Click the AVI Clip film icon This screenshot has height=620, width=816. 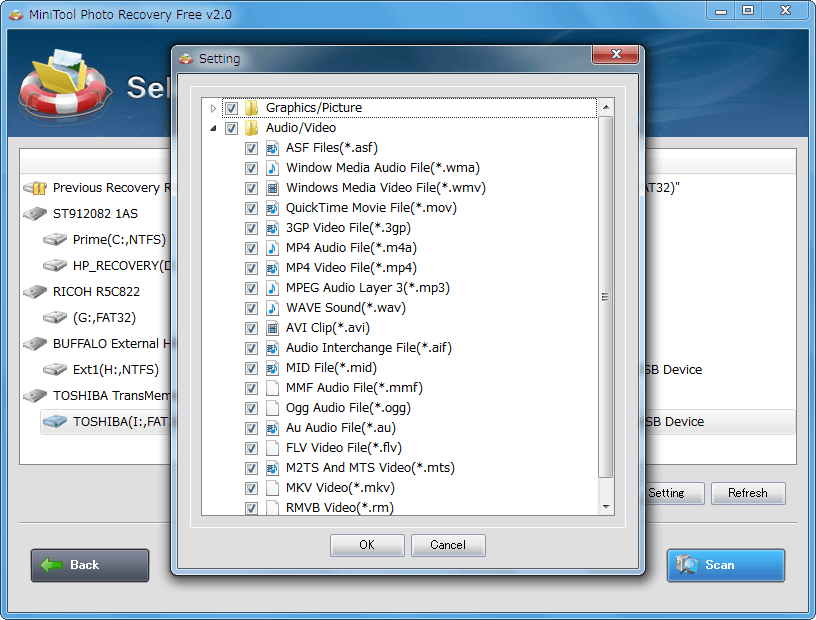(x=272, y=328)
